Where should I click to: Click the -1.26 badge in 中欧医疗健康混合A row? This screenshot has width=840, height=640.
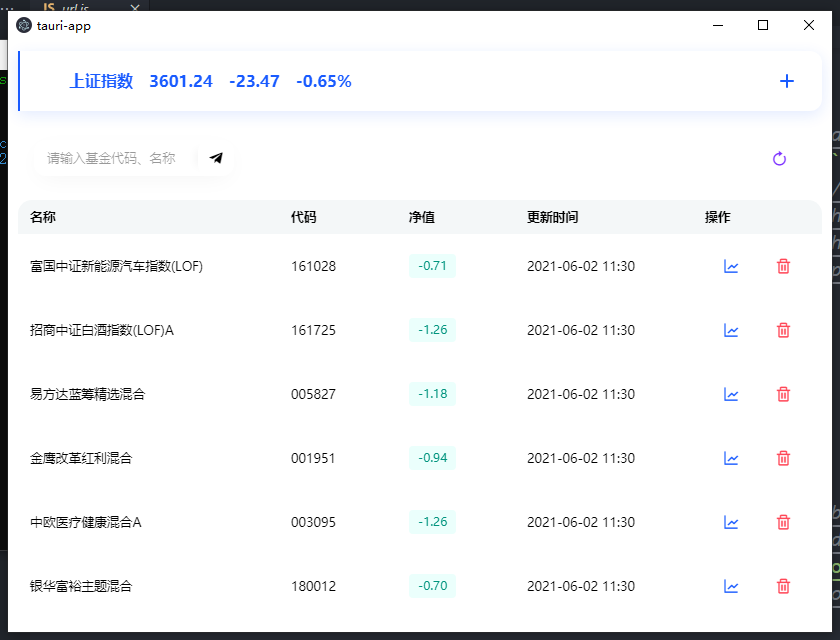432,522
